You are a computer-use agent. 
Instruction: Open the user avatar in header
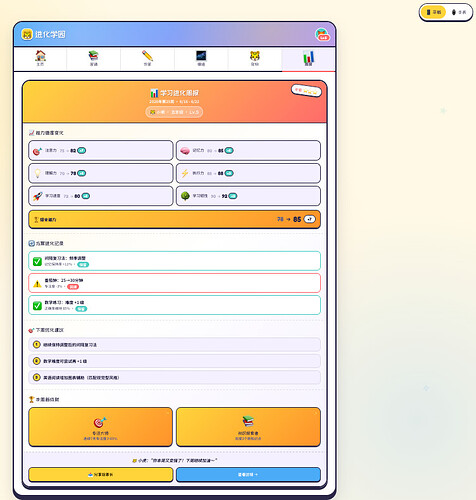[322, 35]
